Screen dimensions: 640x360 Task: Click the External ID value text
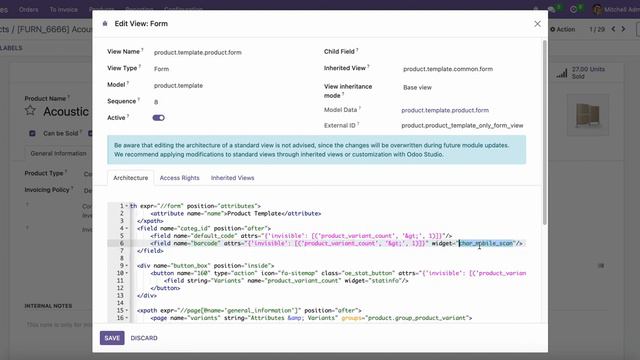point(462,125)
